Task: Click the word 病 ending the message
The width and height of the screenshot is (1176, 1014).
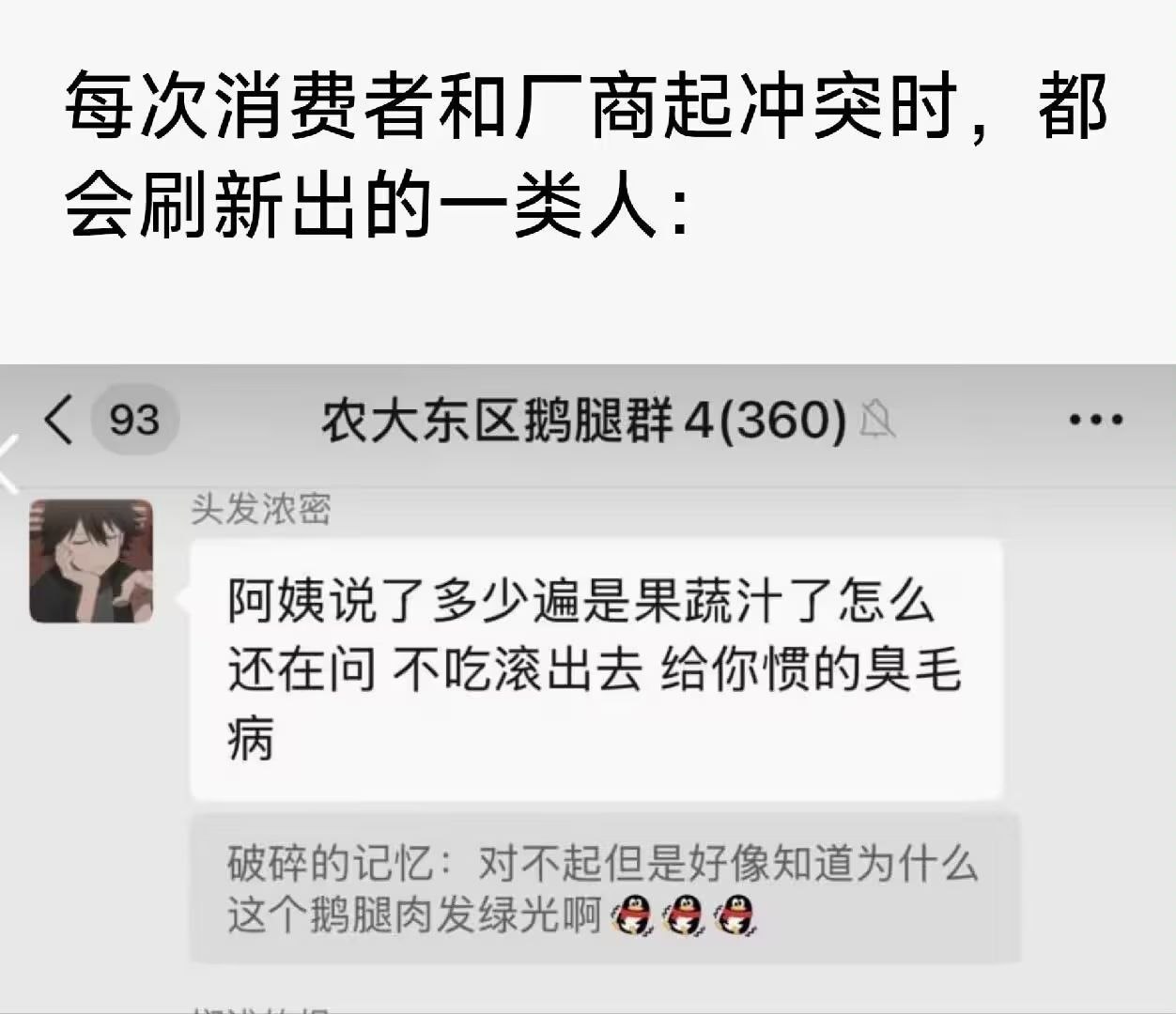Action: (251, 737)
